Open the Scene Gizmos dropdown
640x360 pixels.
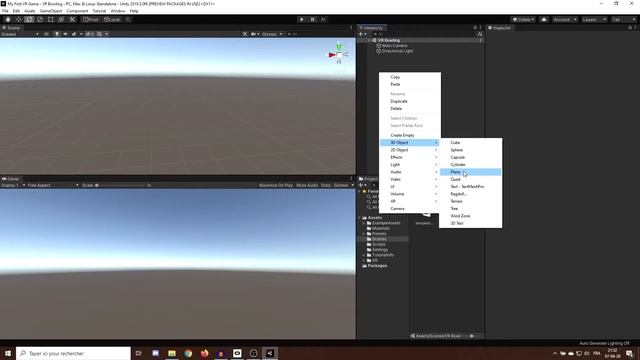tap(272, 34)
